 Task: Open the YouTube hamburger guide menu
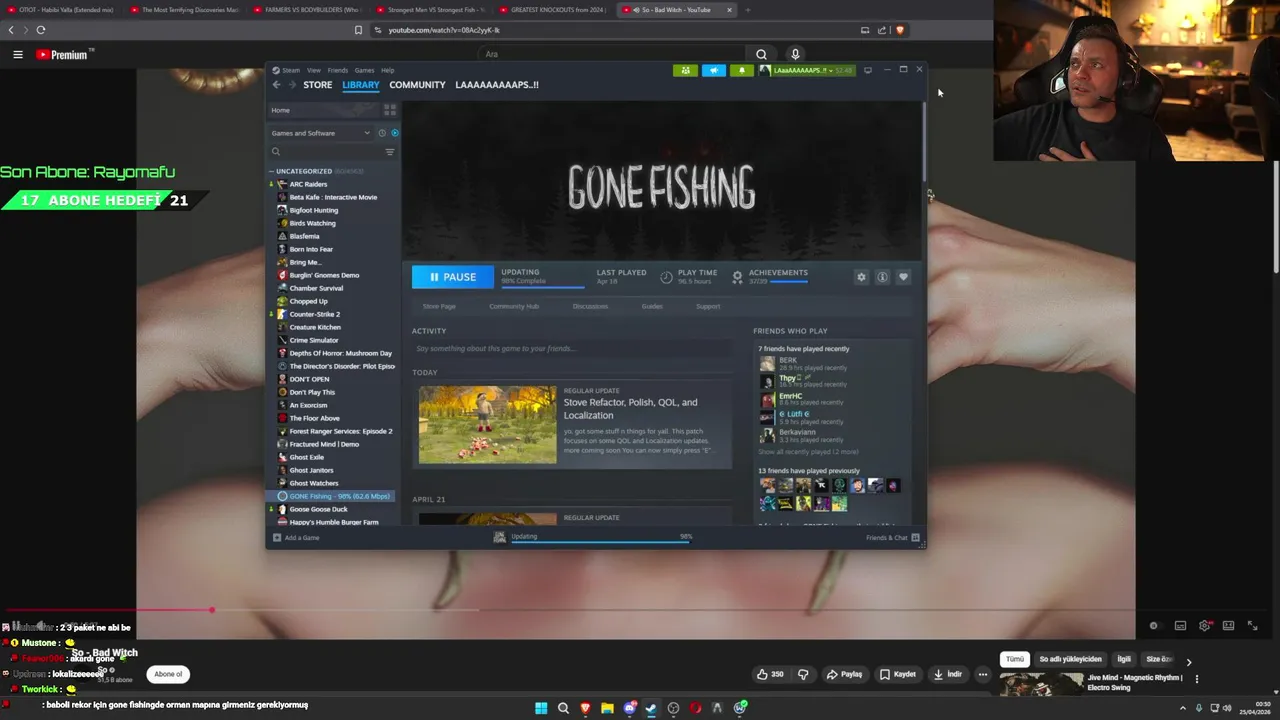(x=17, y=54)
